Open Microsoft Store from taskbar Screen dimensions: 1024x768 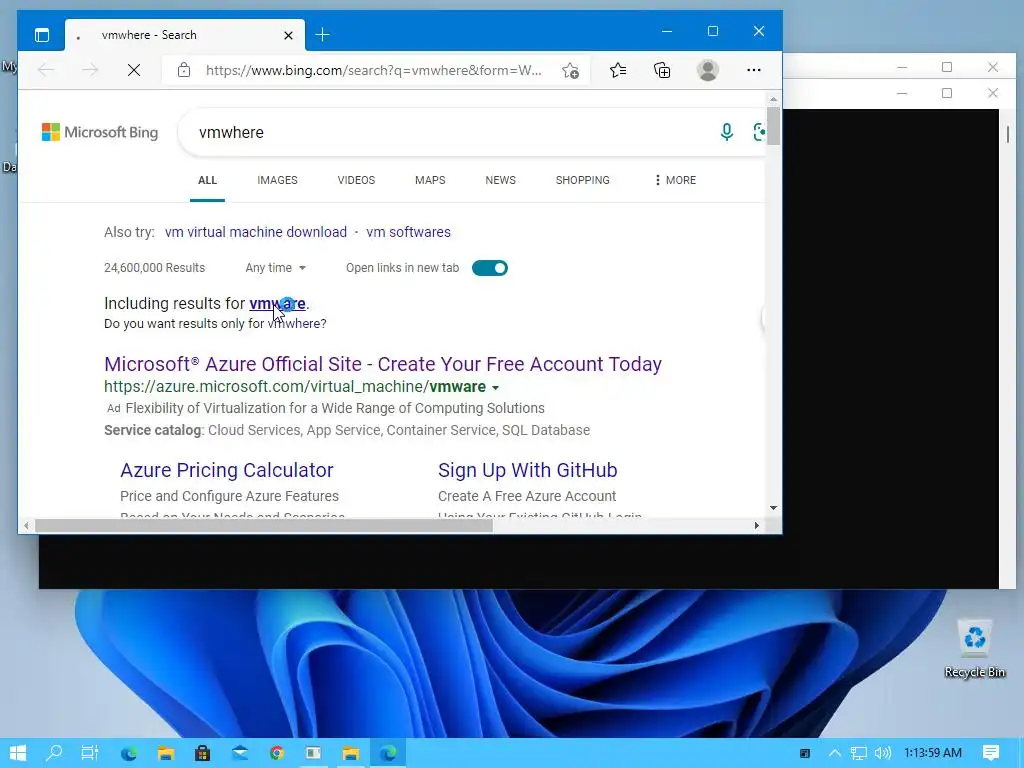click(203, 753)
